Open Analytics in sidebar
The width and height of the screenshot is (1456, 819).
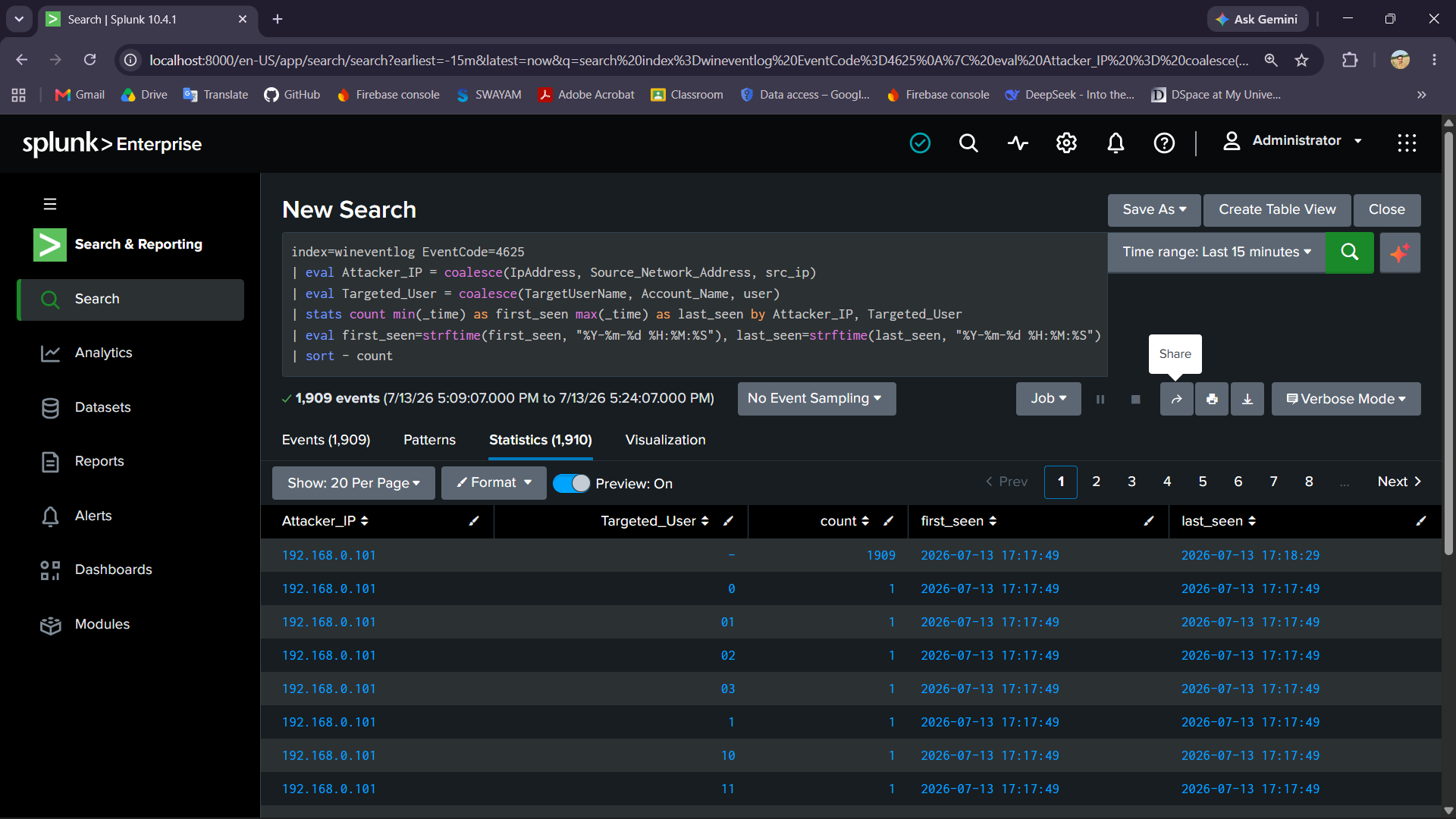coord(130,353)
